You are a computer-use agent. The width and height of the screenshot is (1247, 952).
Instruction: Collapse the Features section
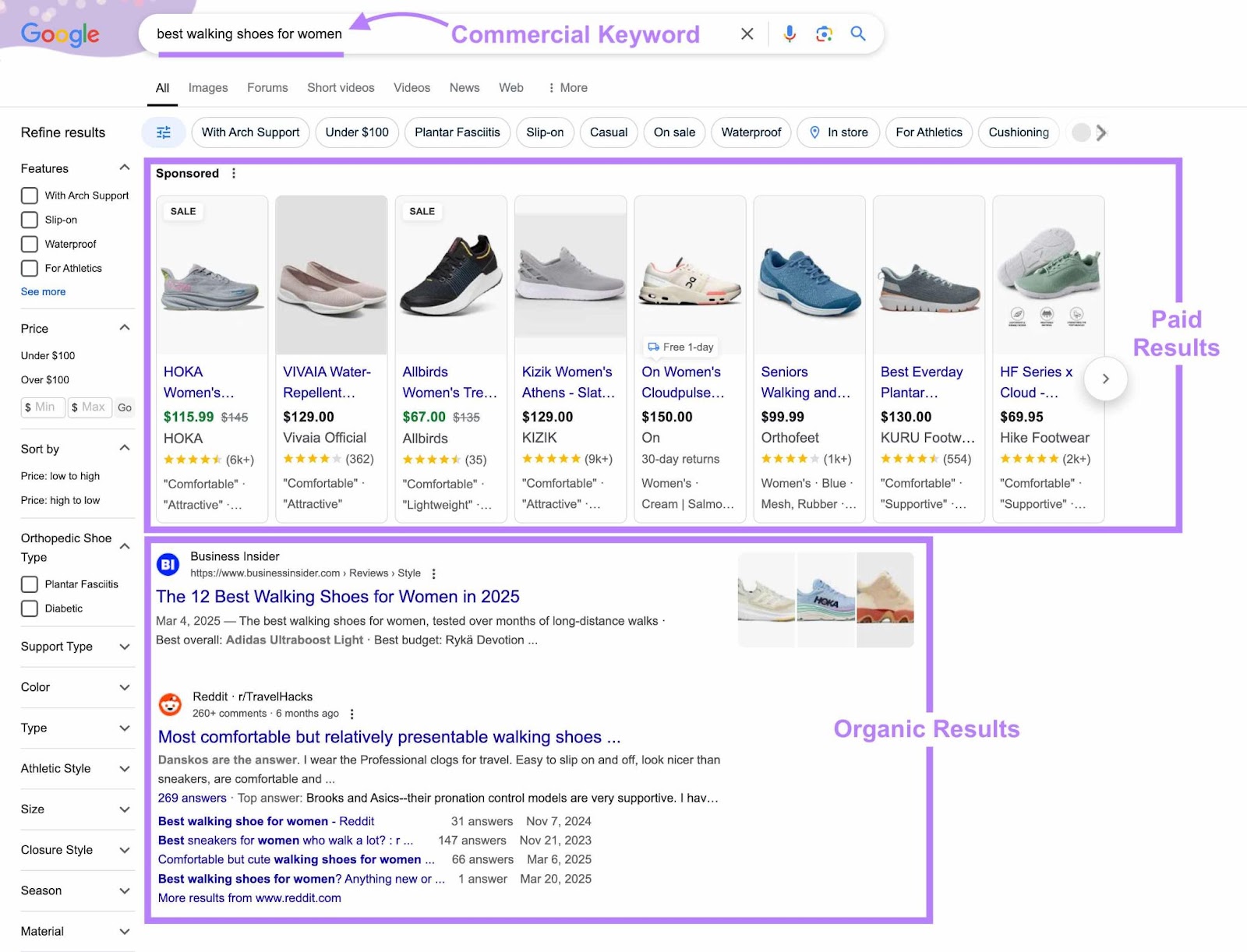[x=124, y=167]
